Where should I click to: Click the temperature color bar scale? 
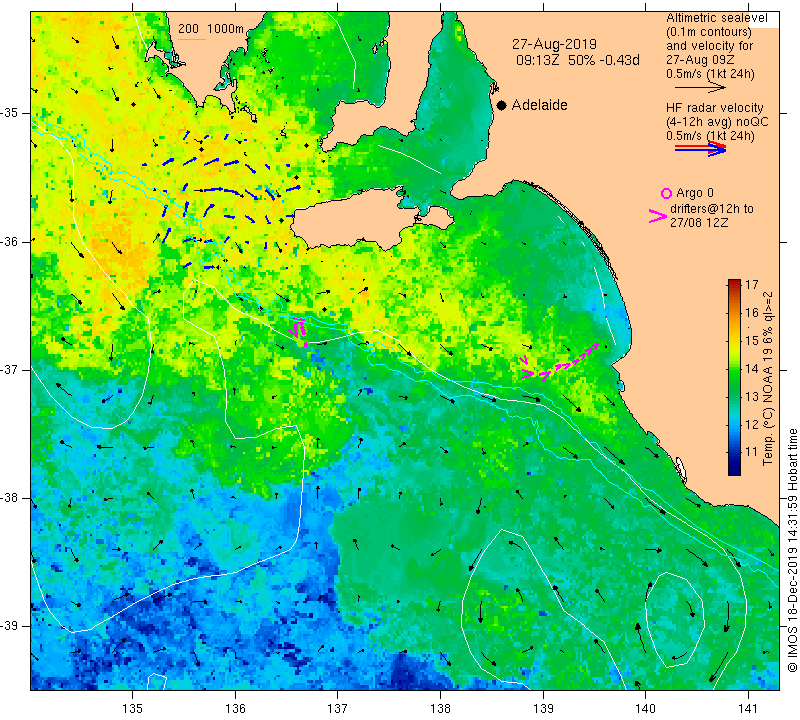734,377
